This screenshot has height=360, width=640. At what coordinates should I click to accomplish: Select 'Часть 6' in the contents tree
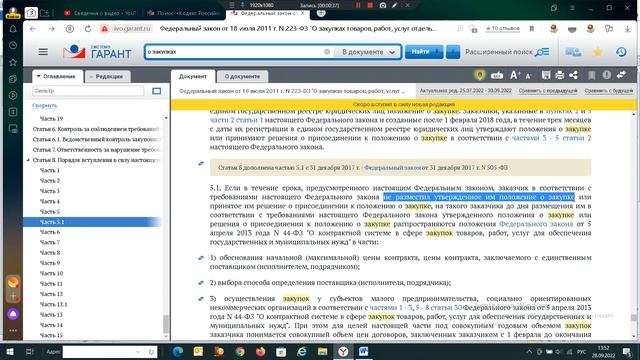50,232
